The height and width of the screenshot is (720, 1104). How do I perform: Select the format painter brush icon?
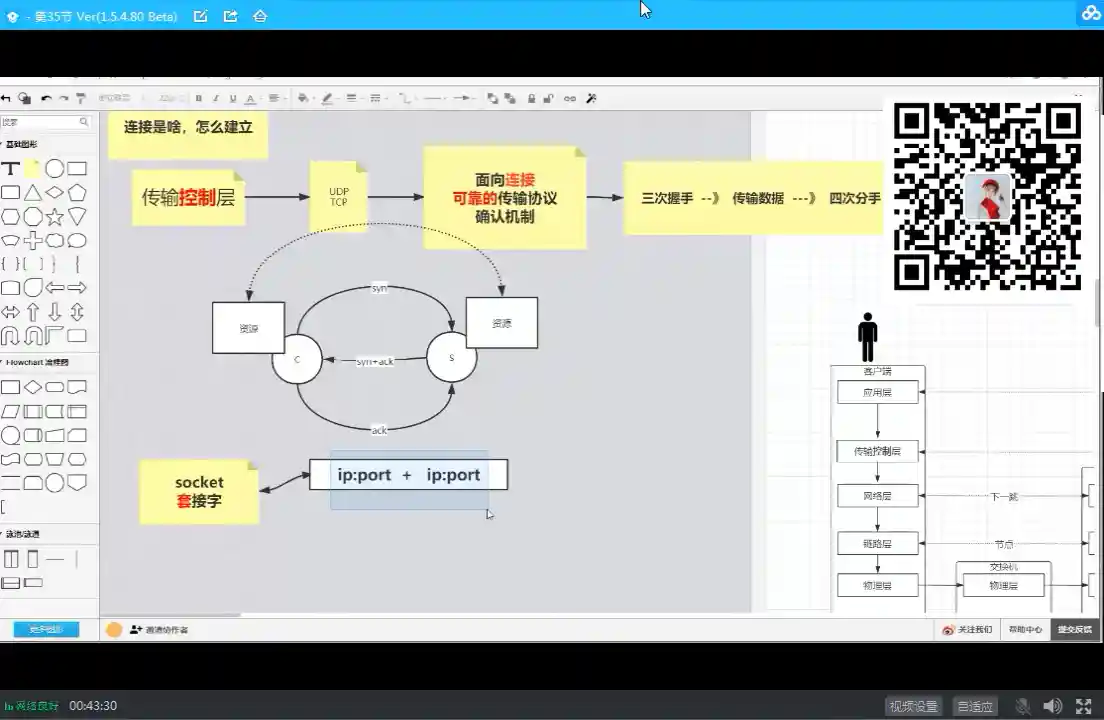click(x=81, y=99)
